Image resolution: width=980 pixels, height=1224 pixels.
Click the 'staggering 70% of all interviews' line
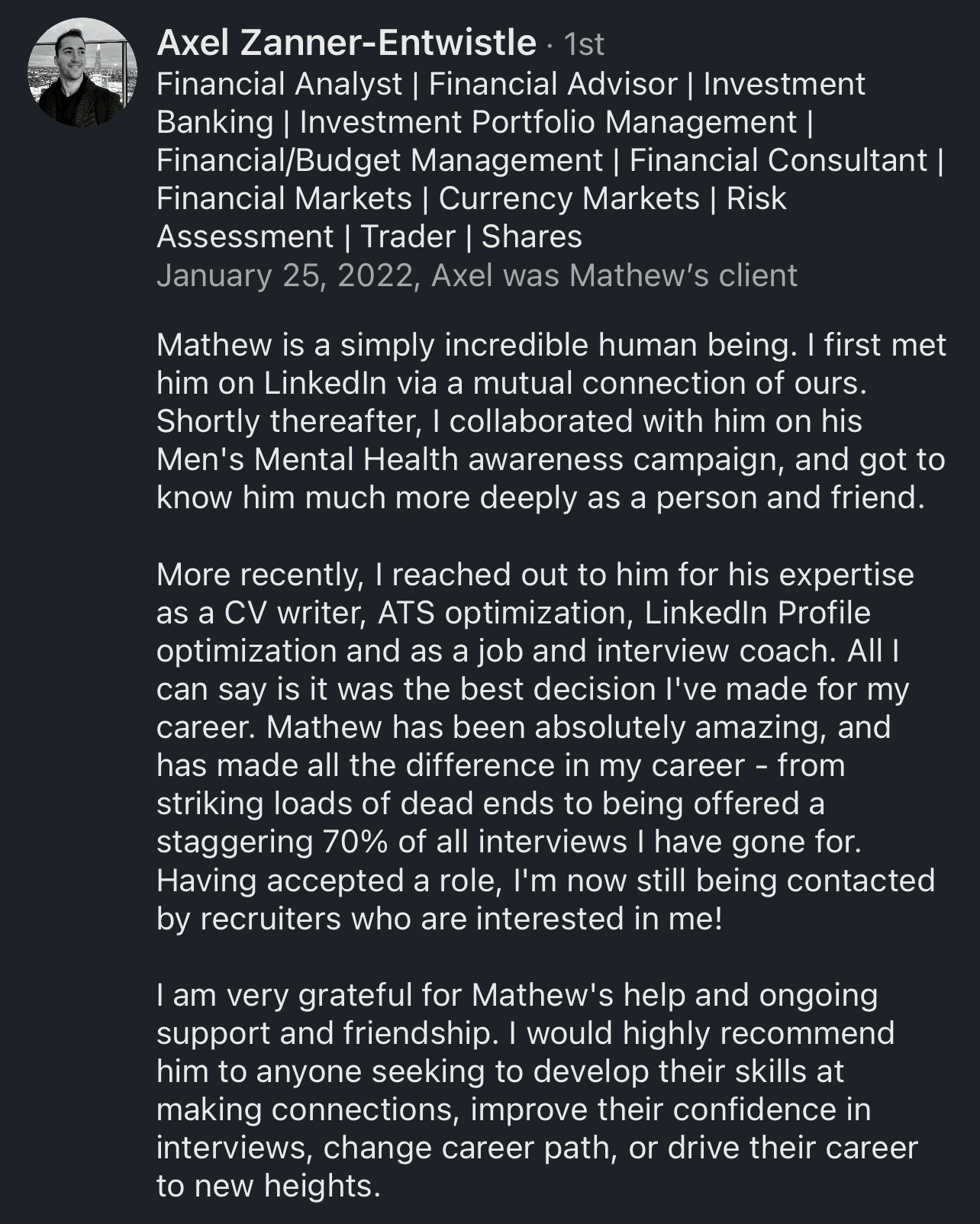[x=509, y=842]
